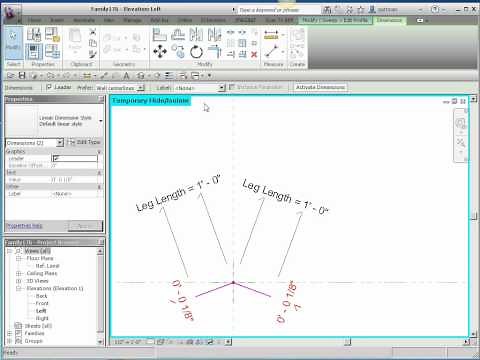
Task: Click Open in the quick access toolbar
Action: pos(11,76)
